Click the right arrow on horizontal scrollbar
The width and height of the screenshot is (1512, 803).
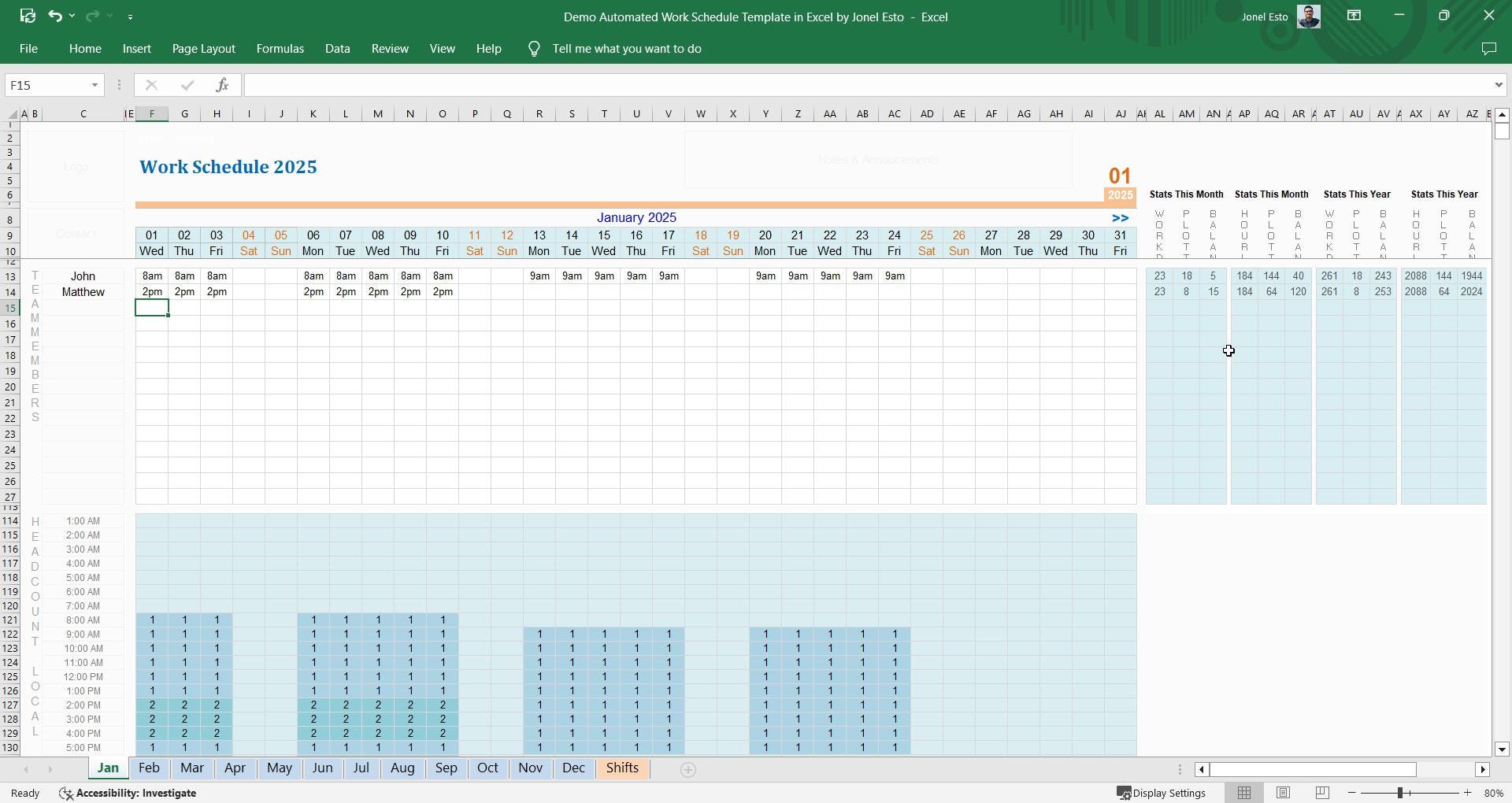(x=1484, y=769)
